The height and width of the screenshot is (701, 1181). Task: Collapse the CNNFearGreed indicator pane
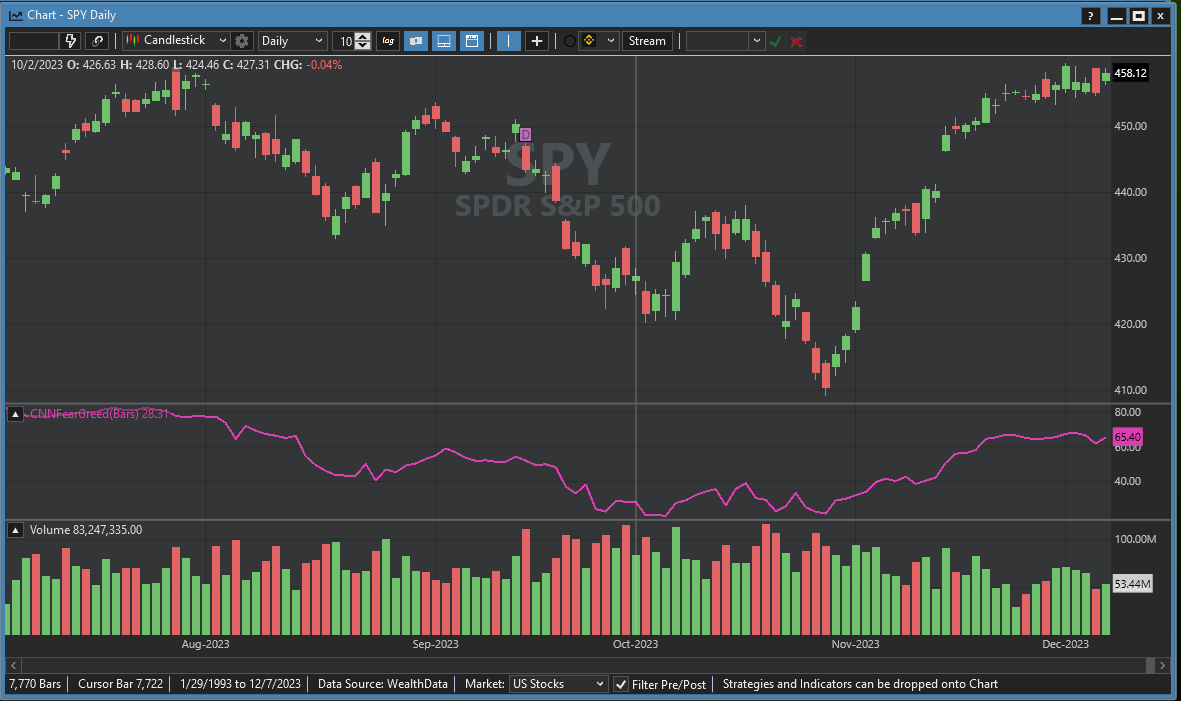(x=17, y=414)
